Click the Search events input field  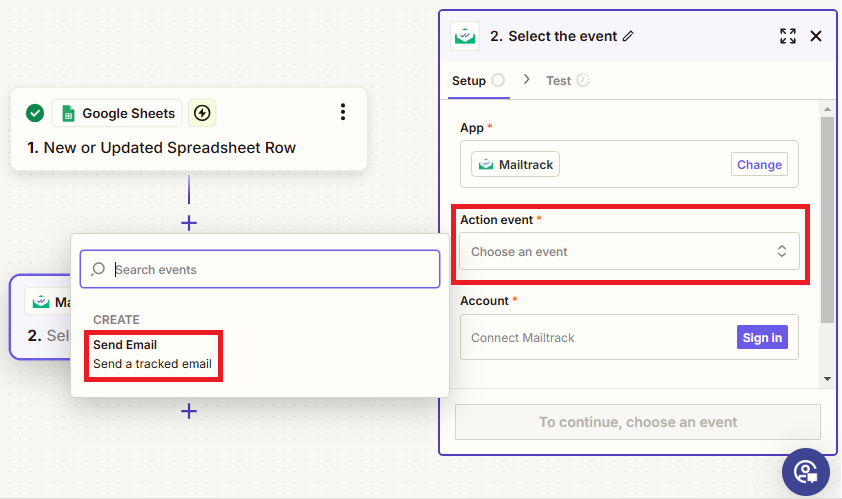(270, 269)
